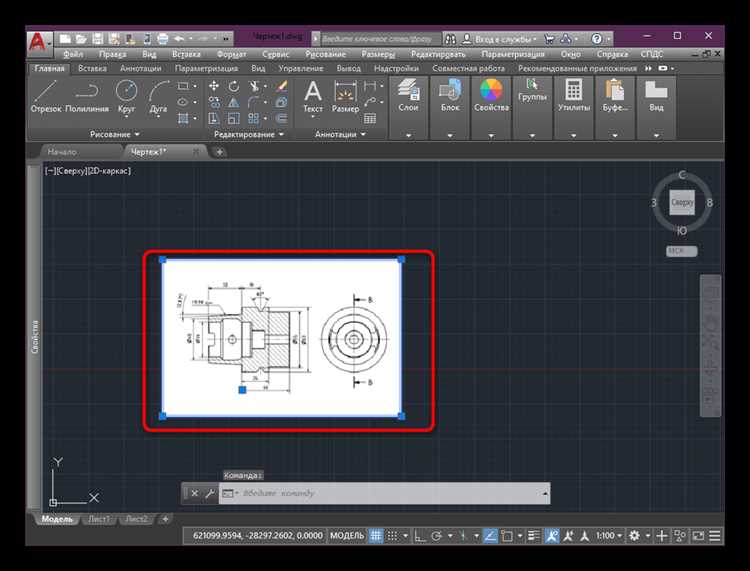Screen dimensions: 750x571
Task: Choose the Дуга arc tool
Action: [158, 97]
